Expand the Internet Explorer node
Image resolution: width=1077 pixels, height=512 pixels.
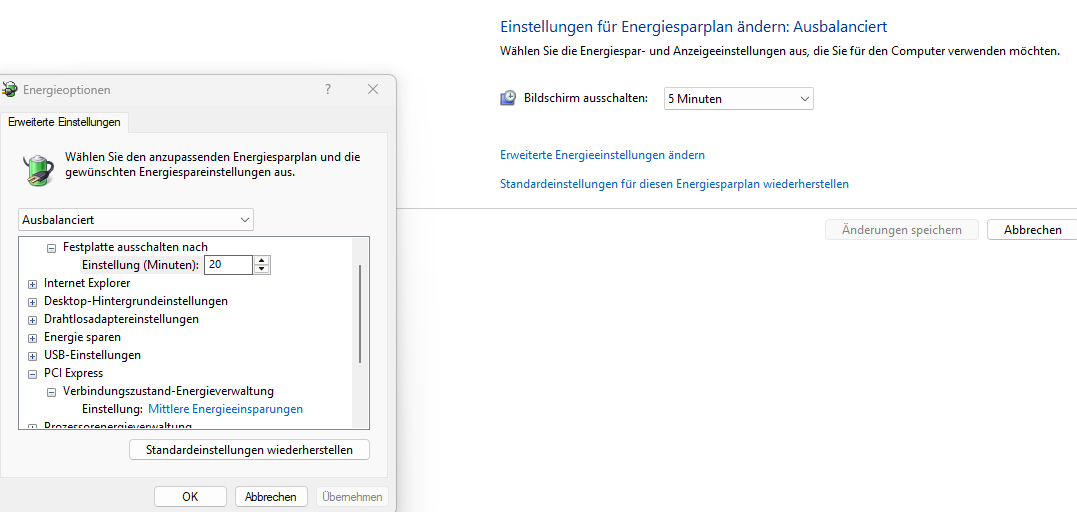(32, 284)
